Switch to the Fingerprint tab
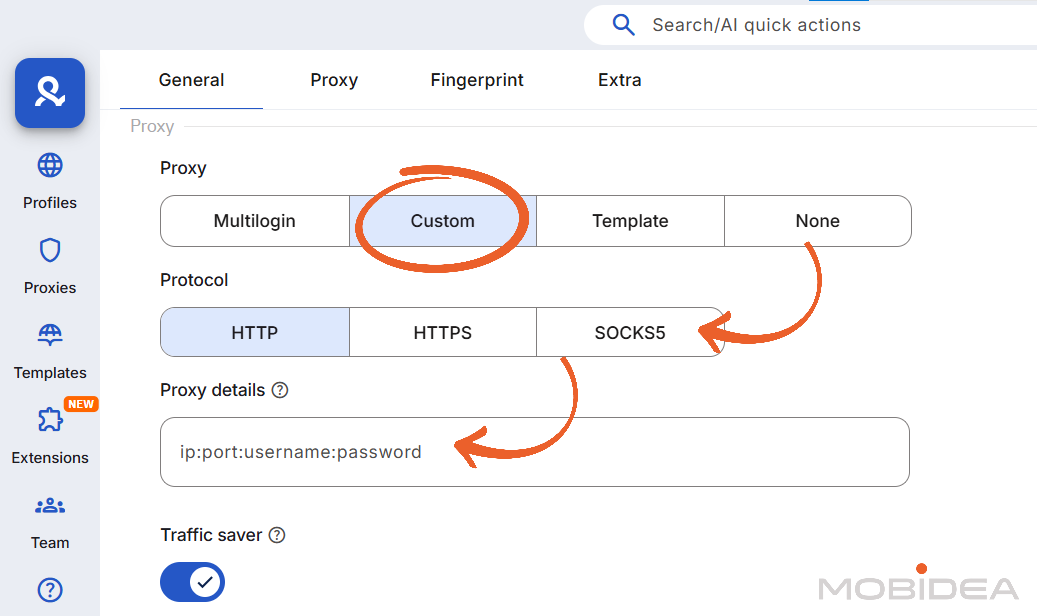Viewport: 1037px width, 616px height. pos(477,80)
